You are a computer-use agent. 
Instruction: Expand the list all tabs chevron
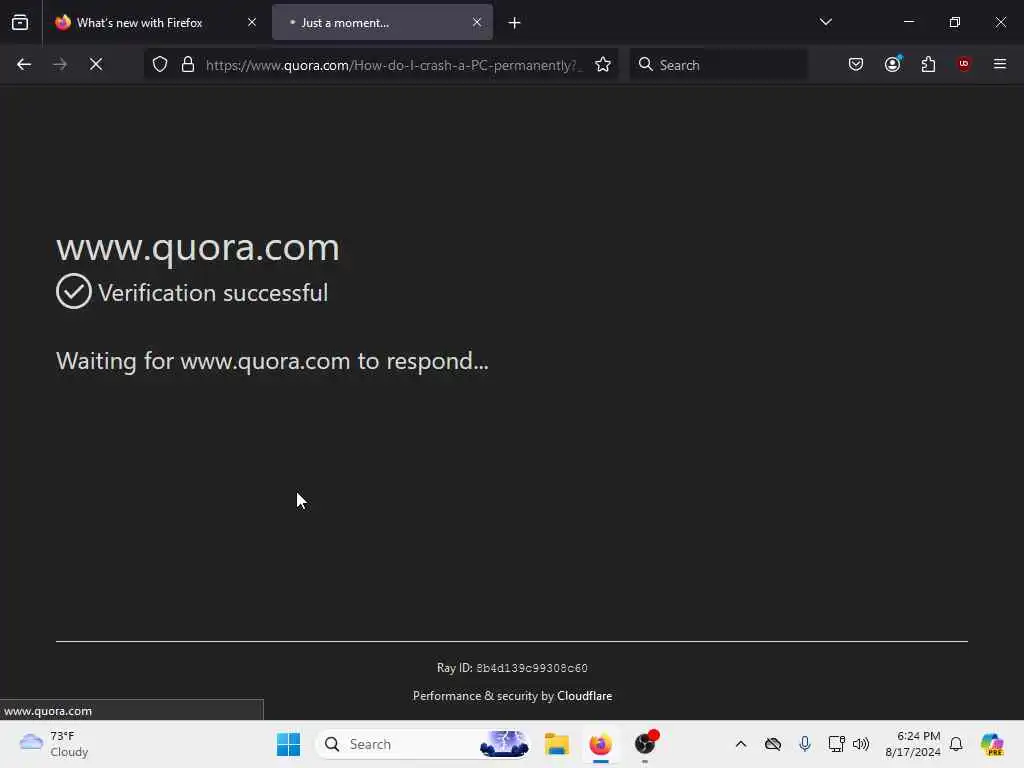coord(825,22)
